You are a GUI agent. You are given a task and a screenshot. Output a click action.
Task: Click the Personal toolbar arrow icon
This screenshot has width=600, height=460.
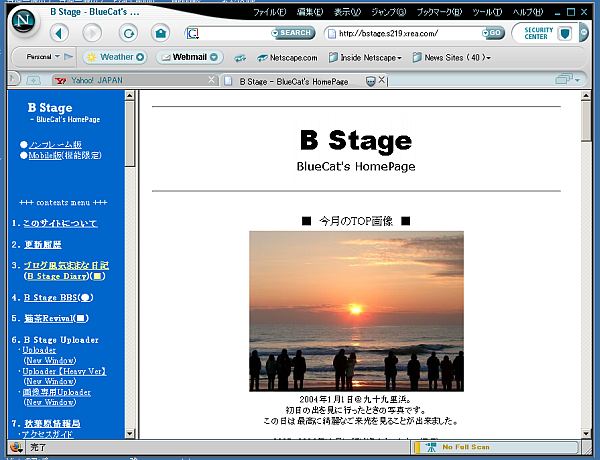point(68,57)
